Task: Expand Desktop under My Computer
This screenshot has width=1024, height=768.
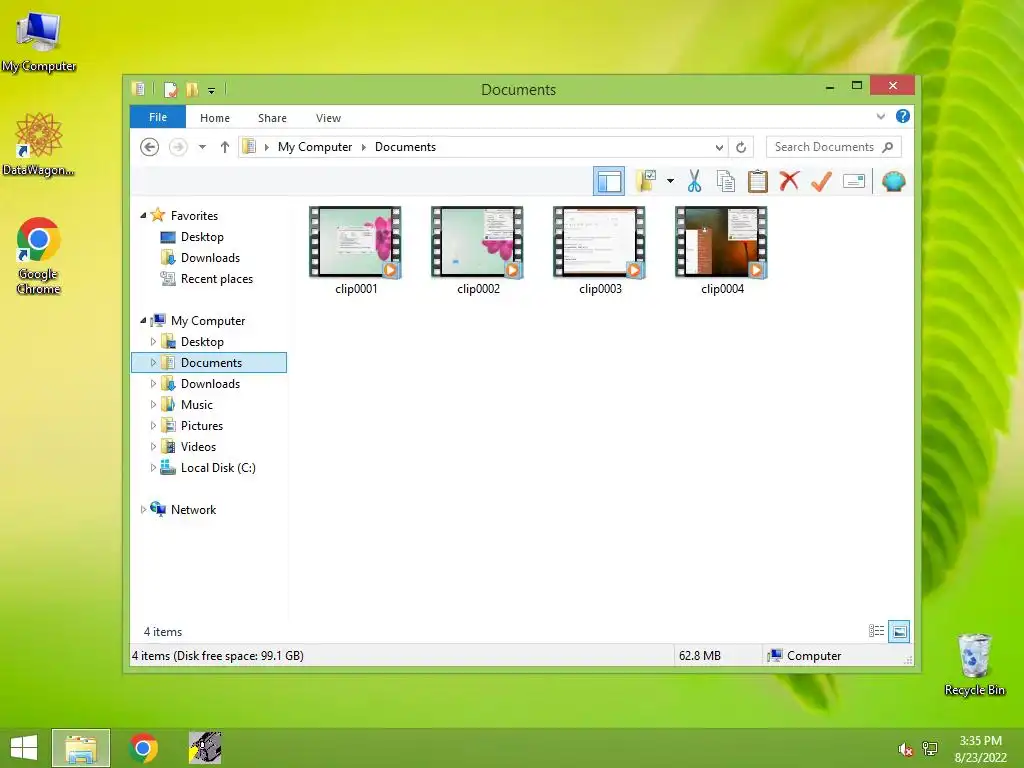Action: click(x=153, y=342)
